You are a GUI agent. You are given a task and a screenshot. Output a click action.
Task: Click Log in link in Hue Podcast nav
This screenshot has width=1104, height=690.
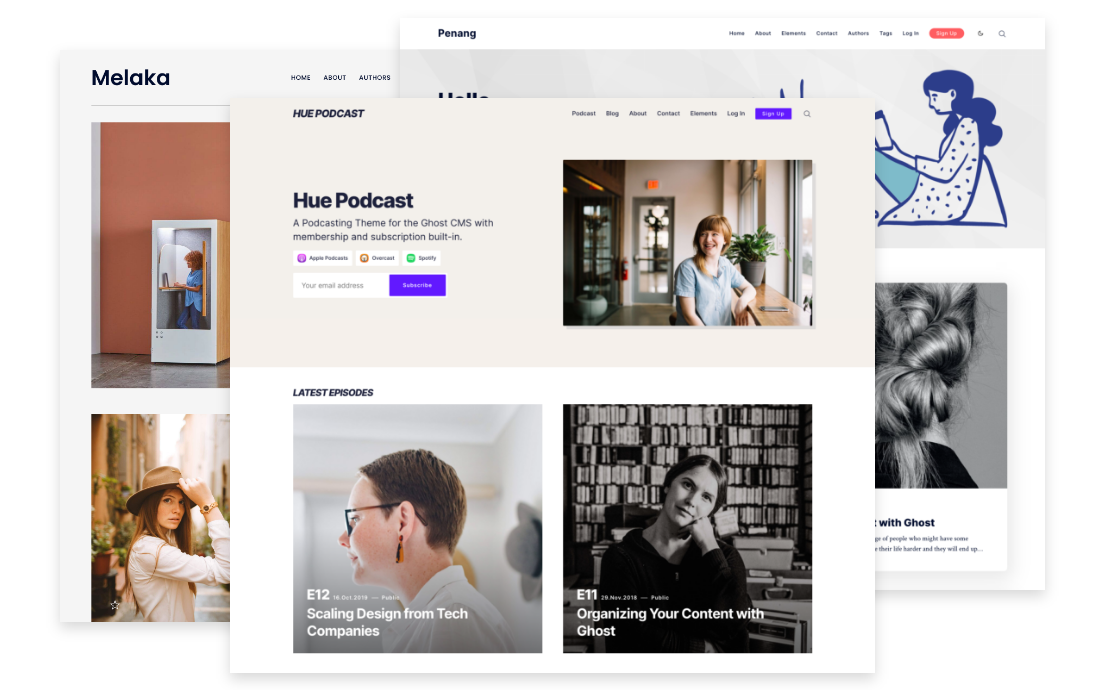click(x=736, y=113)
